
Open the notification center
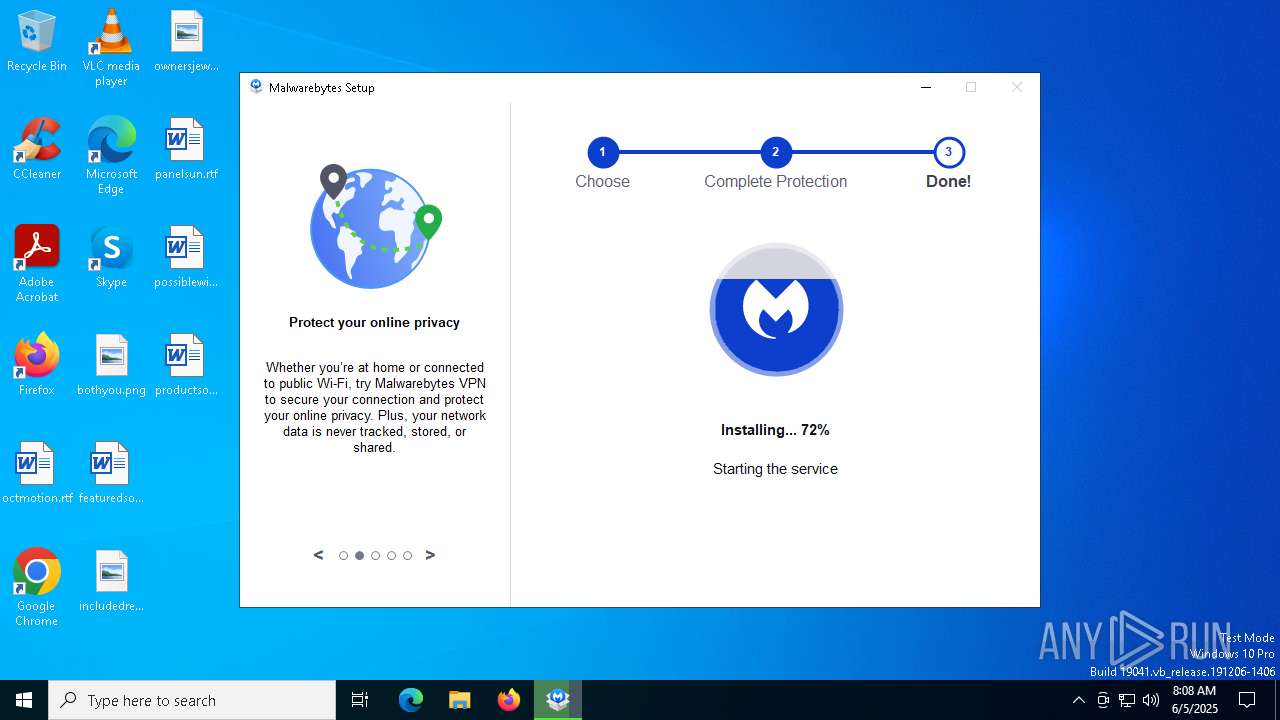pos(1247,700)
